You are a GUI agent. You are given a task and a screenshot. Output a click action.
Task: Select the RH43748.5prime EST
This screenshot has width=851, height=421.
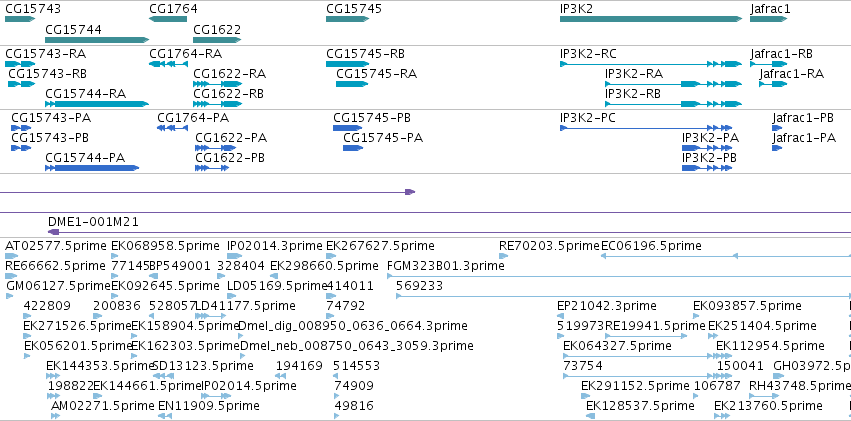click(x=764, y=396)
